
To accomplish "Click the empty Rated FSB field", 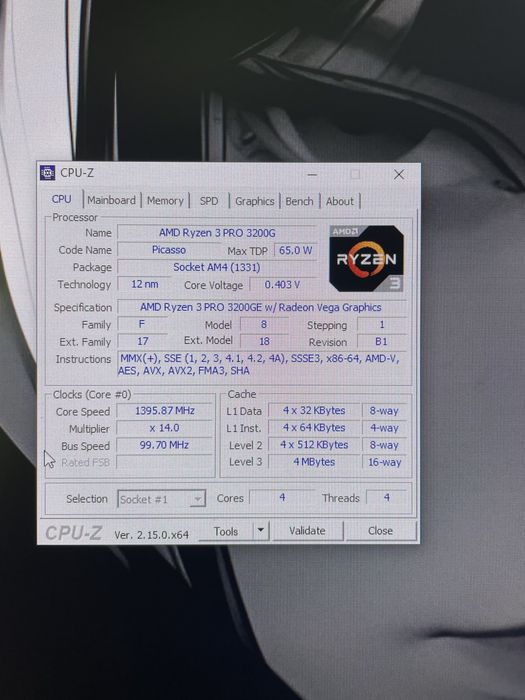I will [x=165, y=462].
